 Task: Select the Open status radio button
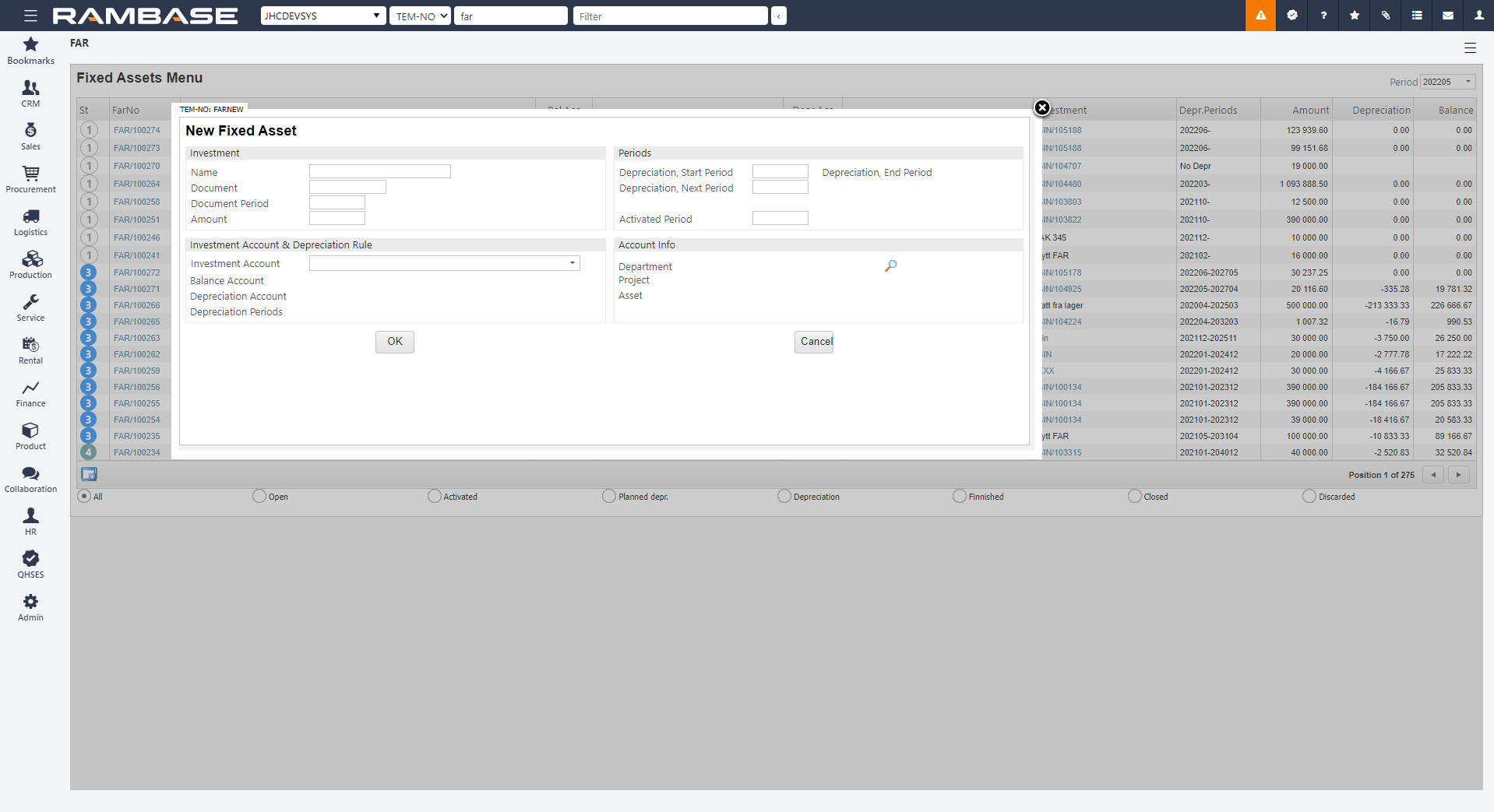259,496
